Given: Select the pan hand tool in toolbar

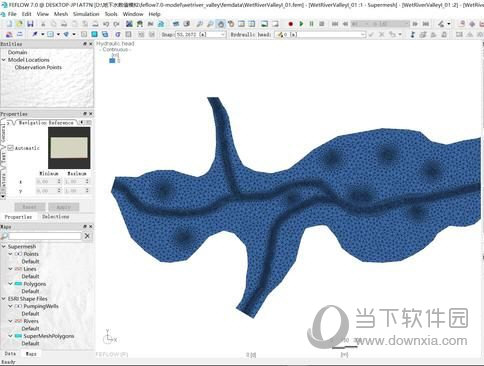Looking at the screenshot, I should point(220,24).
